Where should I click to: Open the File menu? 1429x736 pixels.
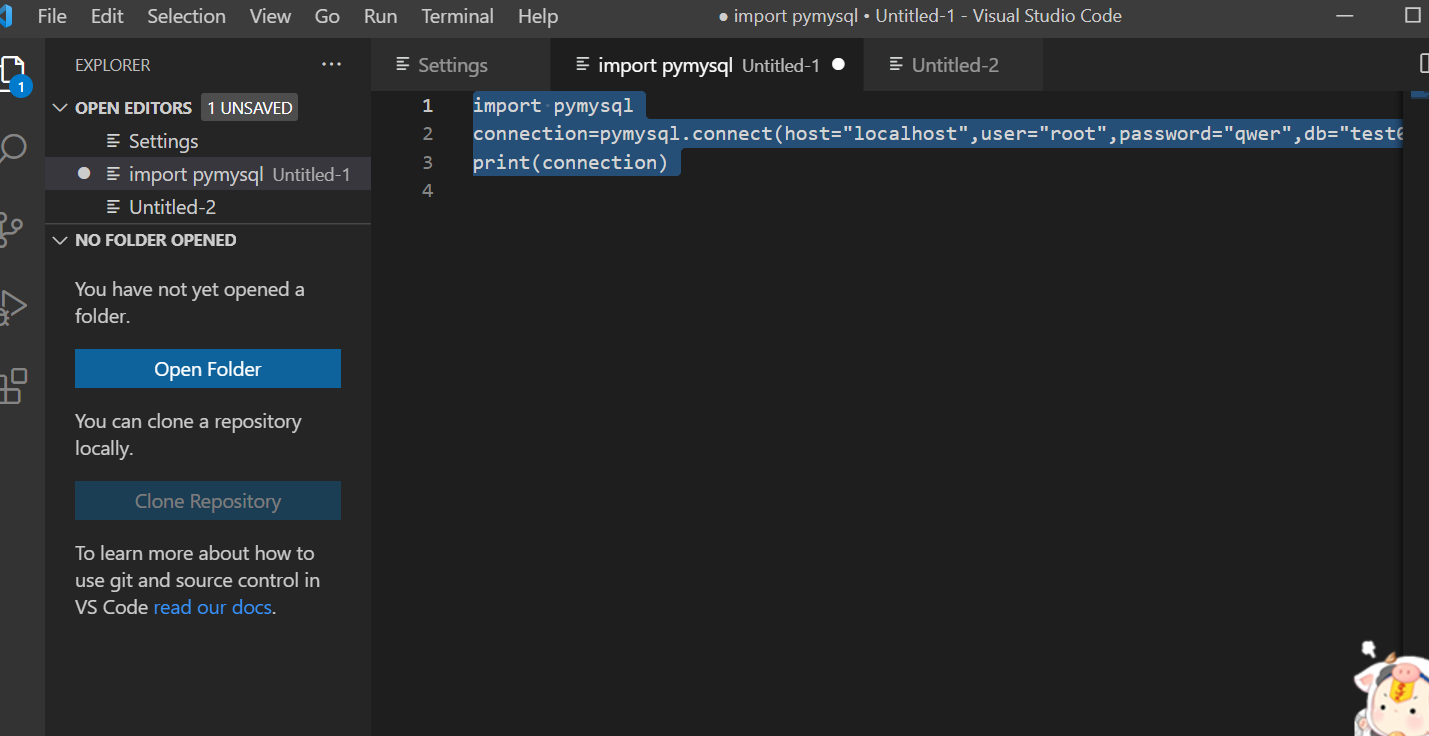pos(52,16)
